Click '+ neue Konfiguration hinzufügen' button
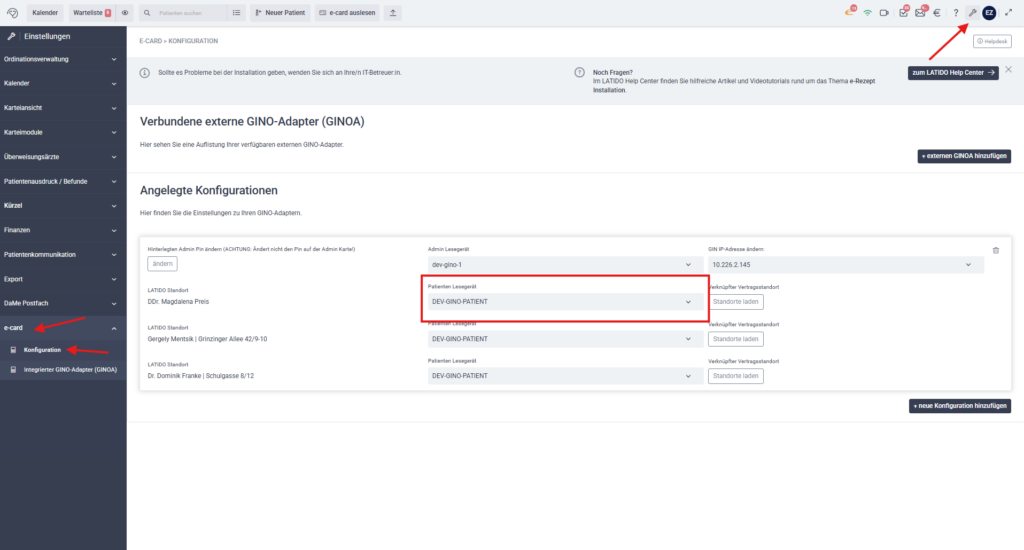 [959, 406]
